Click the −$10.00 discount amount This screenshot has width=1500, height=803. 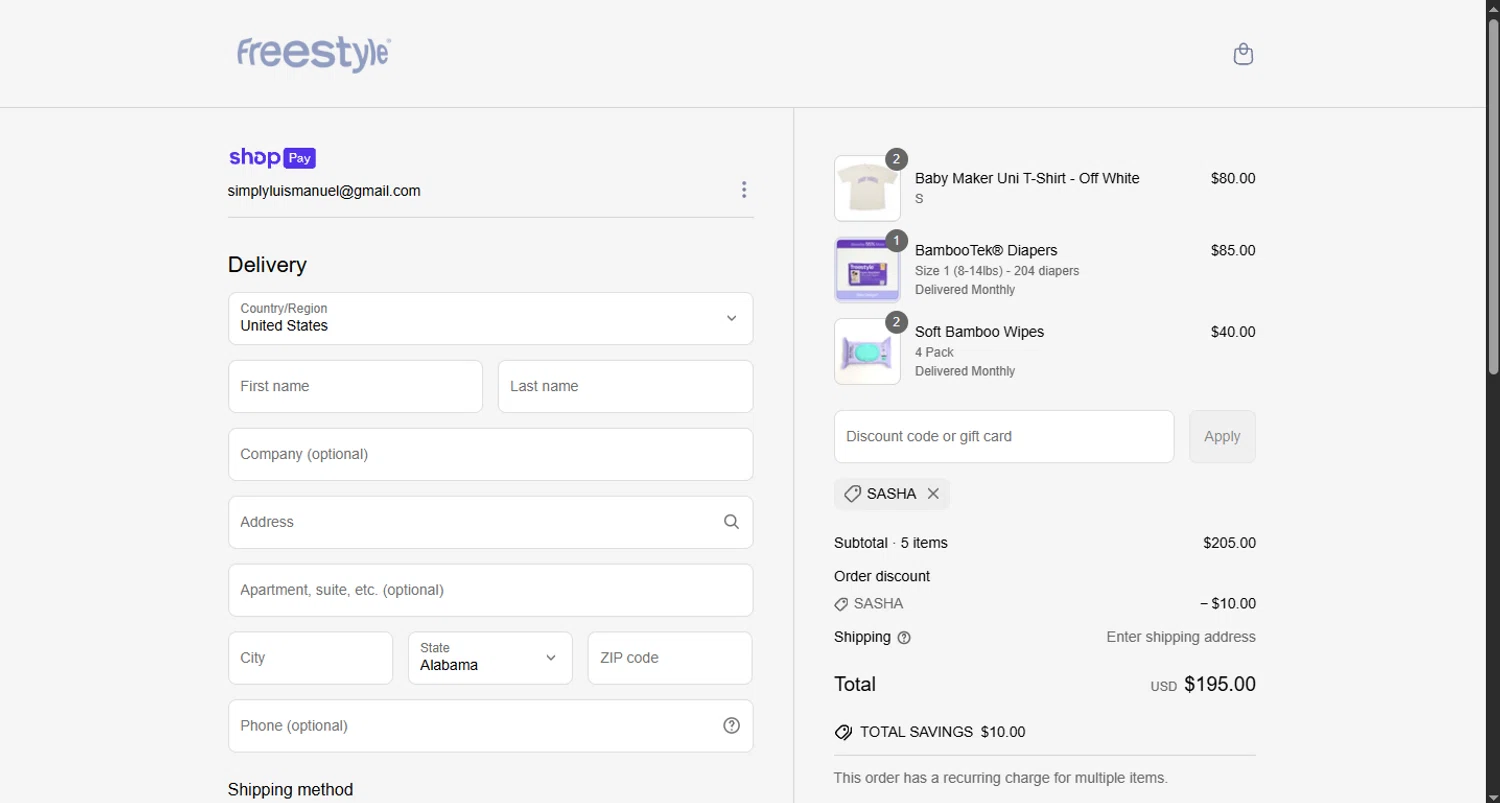pyautogui.click(x=1228, y=604)
